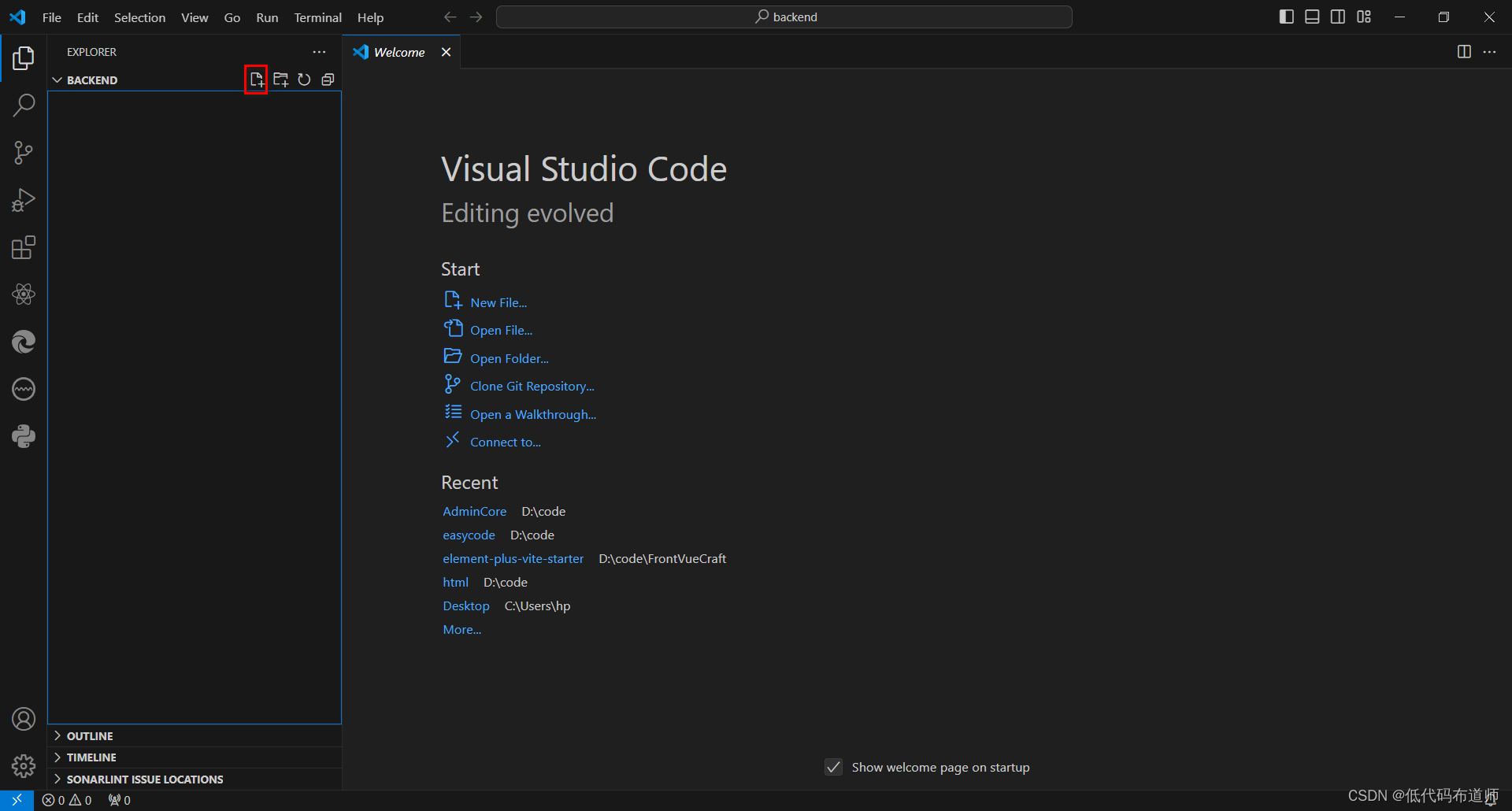Open recent Desktop folder
Image resolution: width=1512 pixels, height=811 pixels.
[466, 605]
